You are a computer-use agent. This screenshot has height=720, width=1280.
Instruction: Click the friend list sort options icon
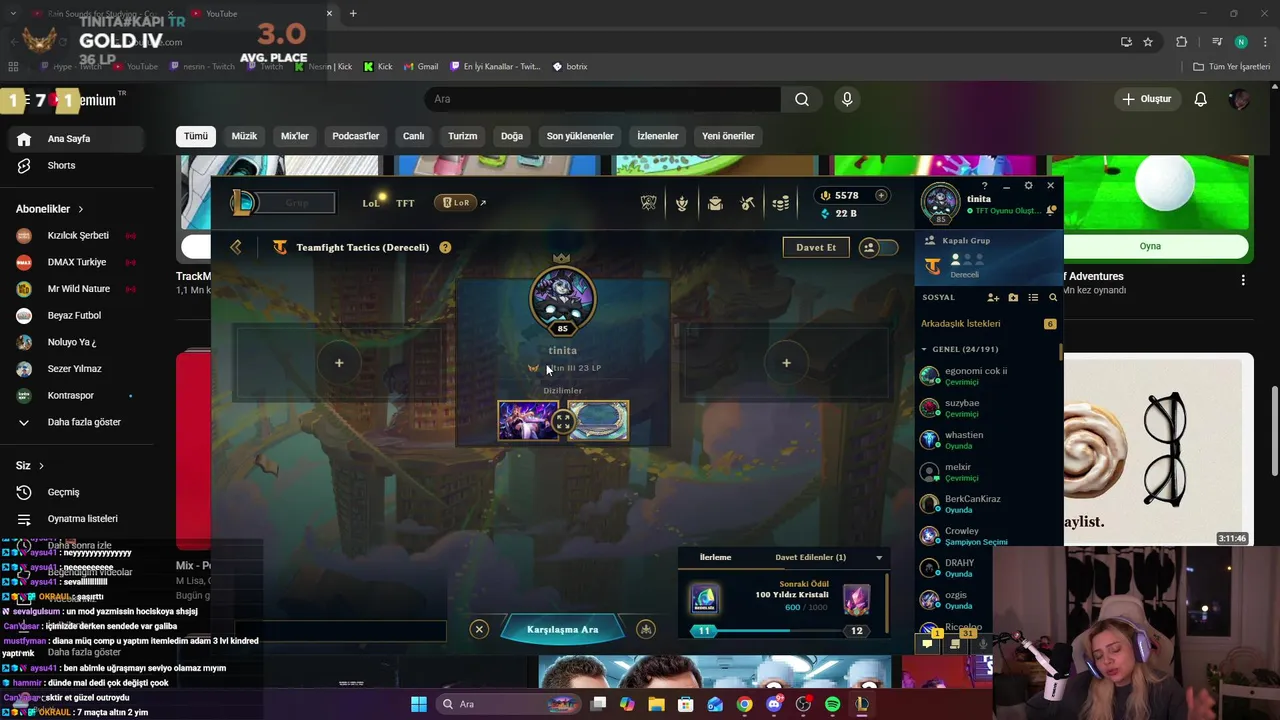pos(1033,297)
